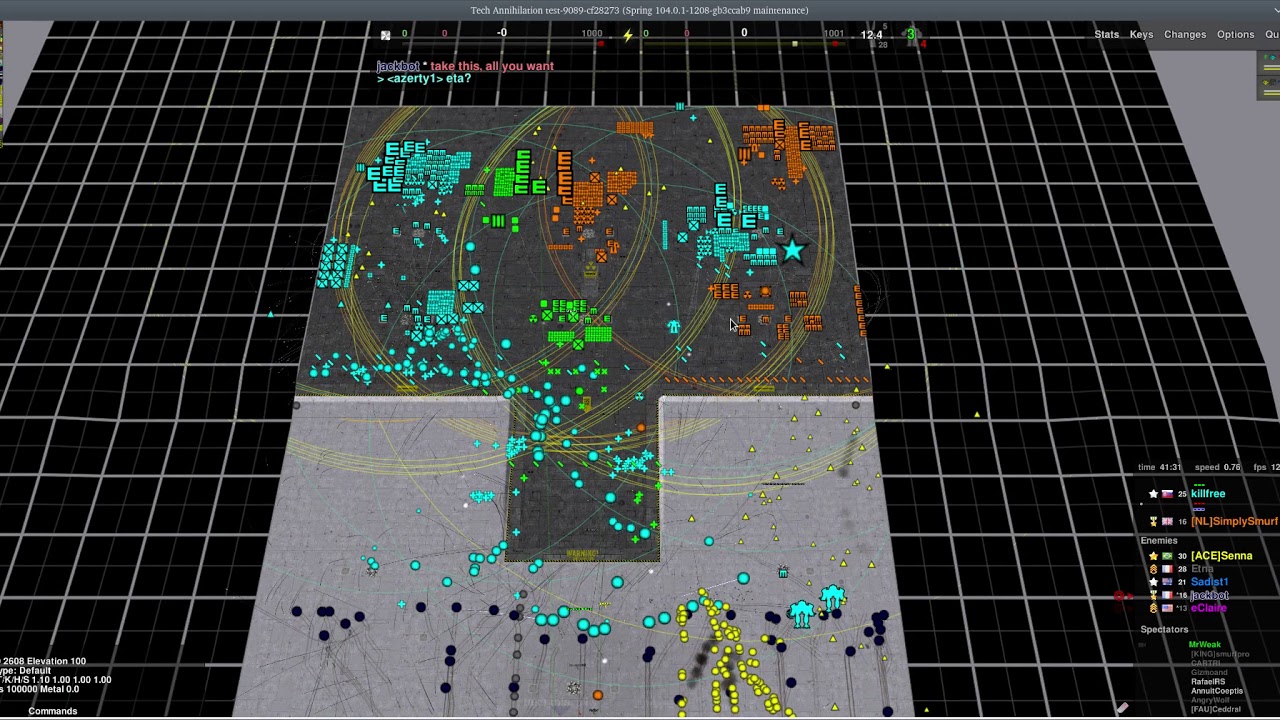Select enemy player jackbot
The width and height of the screenshot is (1280, 720).
[1209, 595]
